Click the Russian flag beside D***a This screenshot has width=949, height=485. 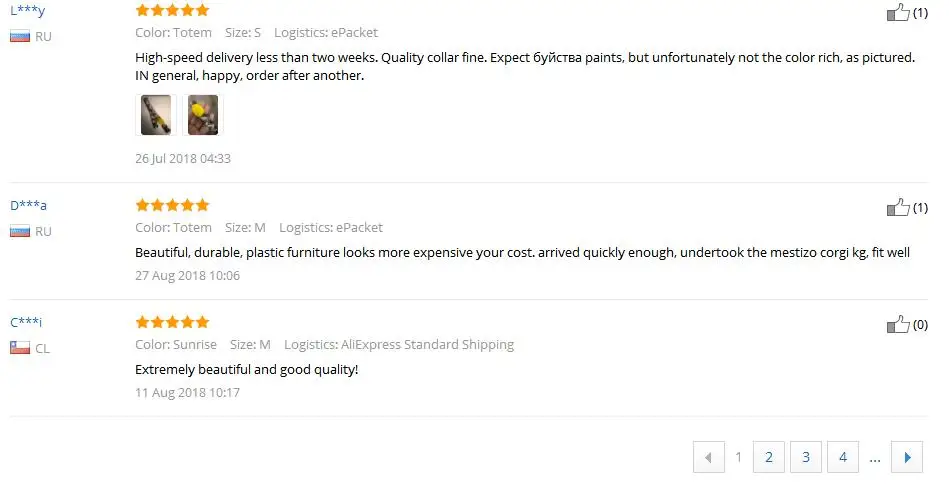pyautogui.click(x=19, y=231)
